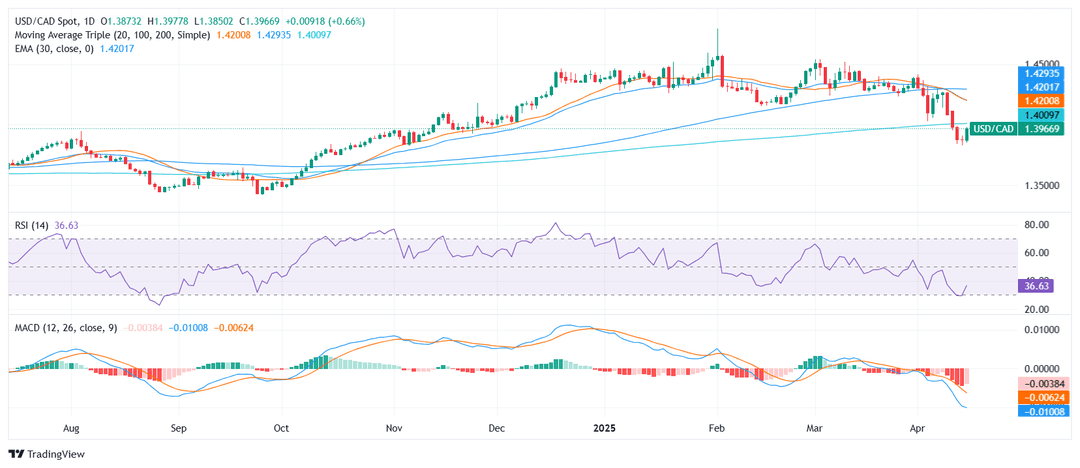Select the USD/CAD Spot symbol title
The height and width of the screenshot is (468, 1080).
pos(49,21)
